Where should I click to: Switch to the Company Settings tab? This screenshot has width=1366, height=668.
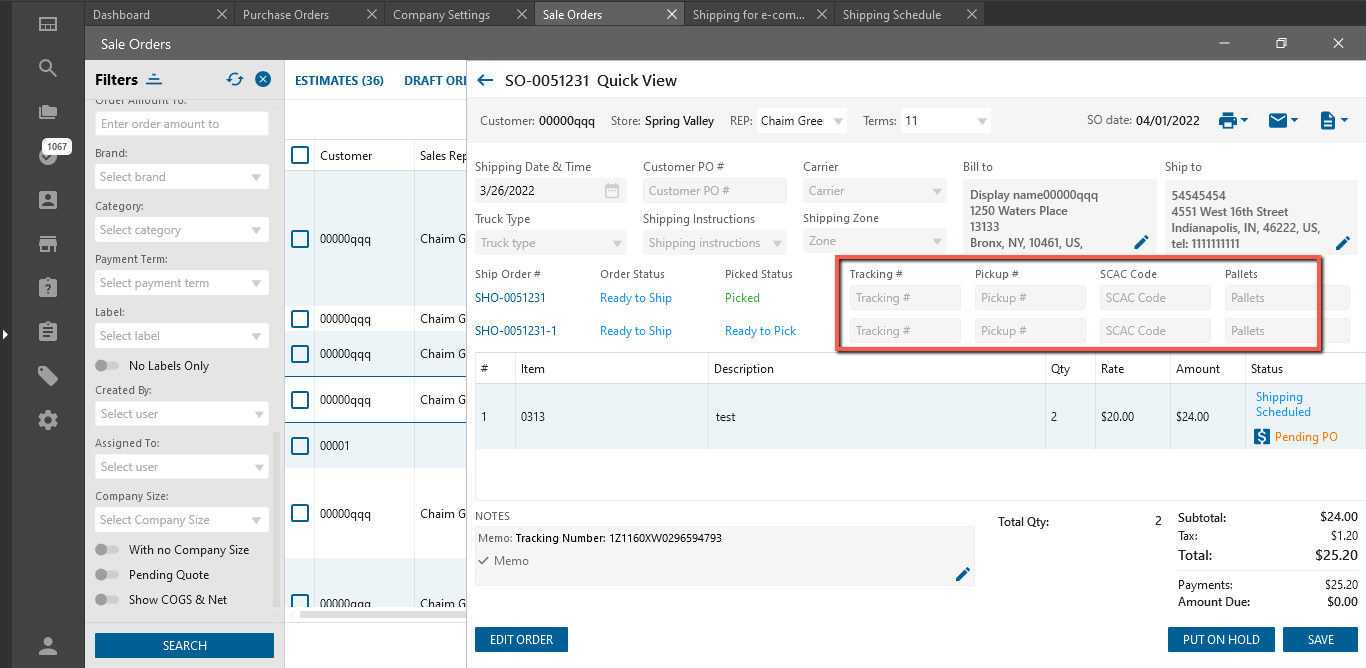(441, 15)
